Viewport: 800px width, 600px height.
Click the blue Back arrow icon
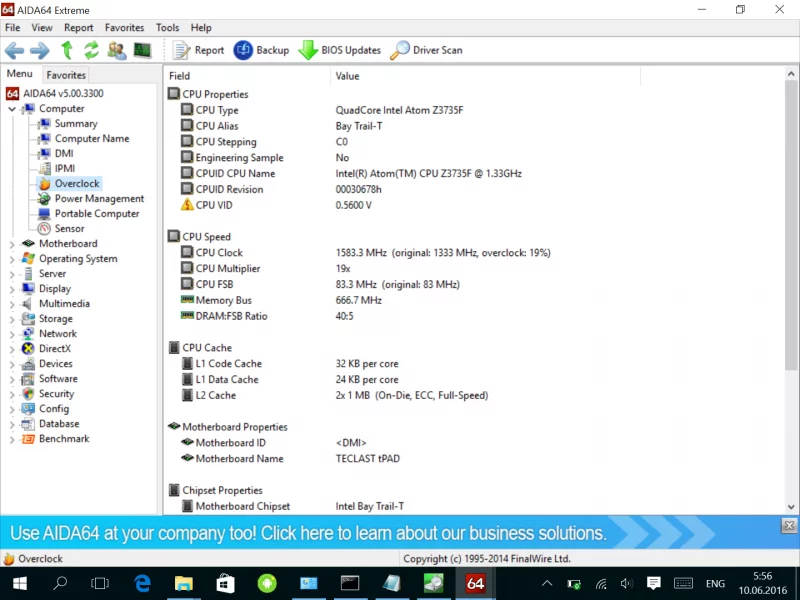pyautogui.click(x=15, y=50)
